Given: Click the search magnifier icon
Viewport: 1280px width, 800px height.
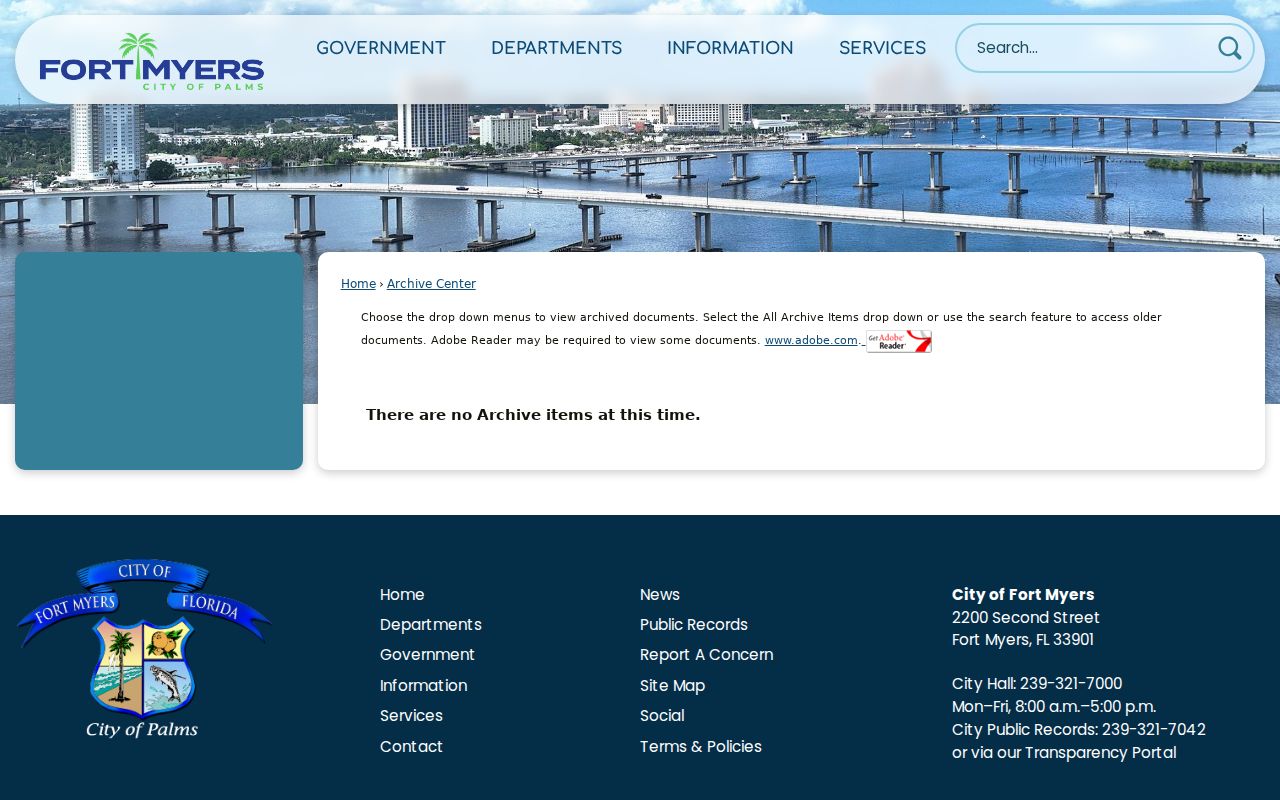Looking at the screenshot, I should (1229, 48).
